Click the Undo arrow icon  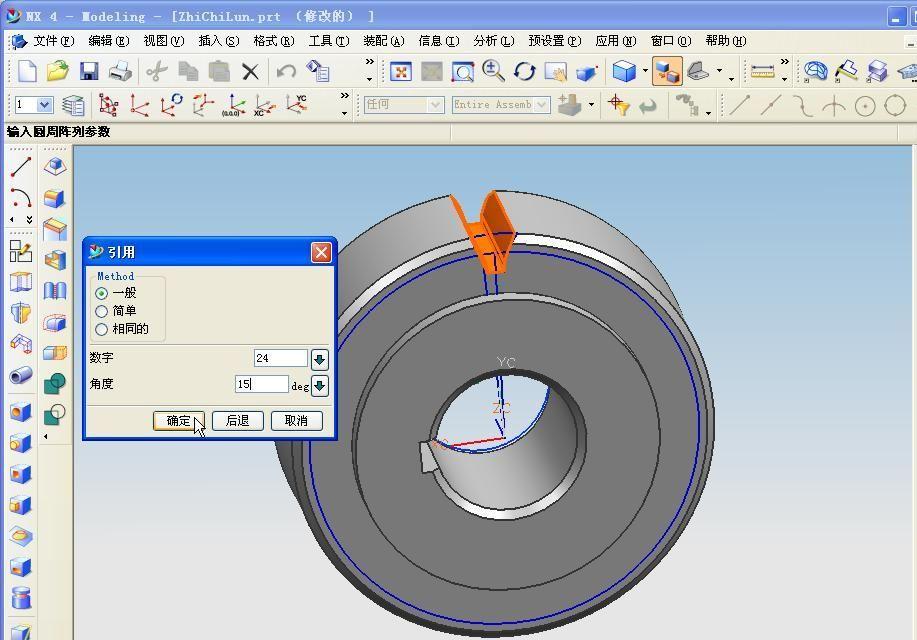tap(286, 71)
